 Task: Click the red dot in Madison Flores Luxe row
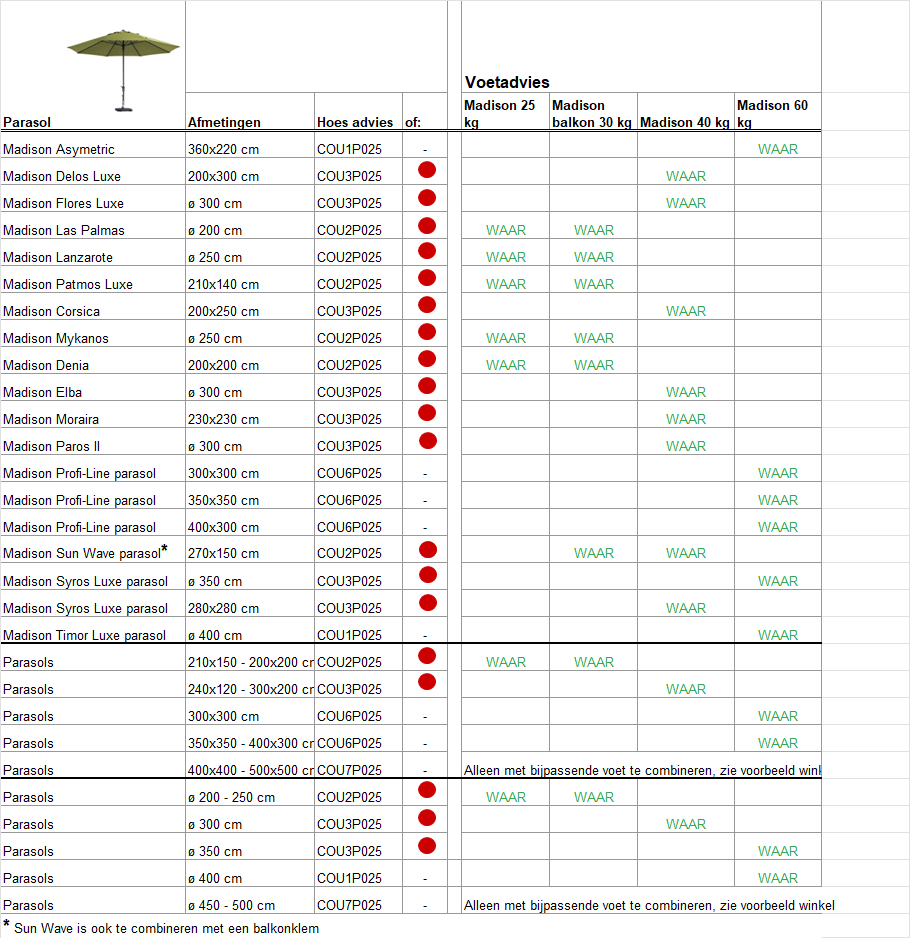pos(427,198)
